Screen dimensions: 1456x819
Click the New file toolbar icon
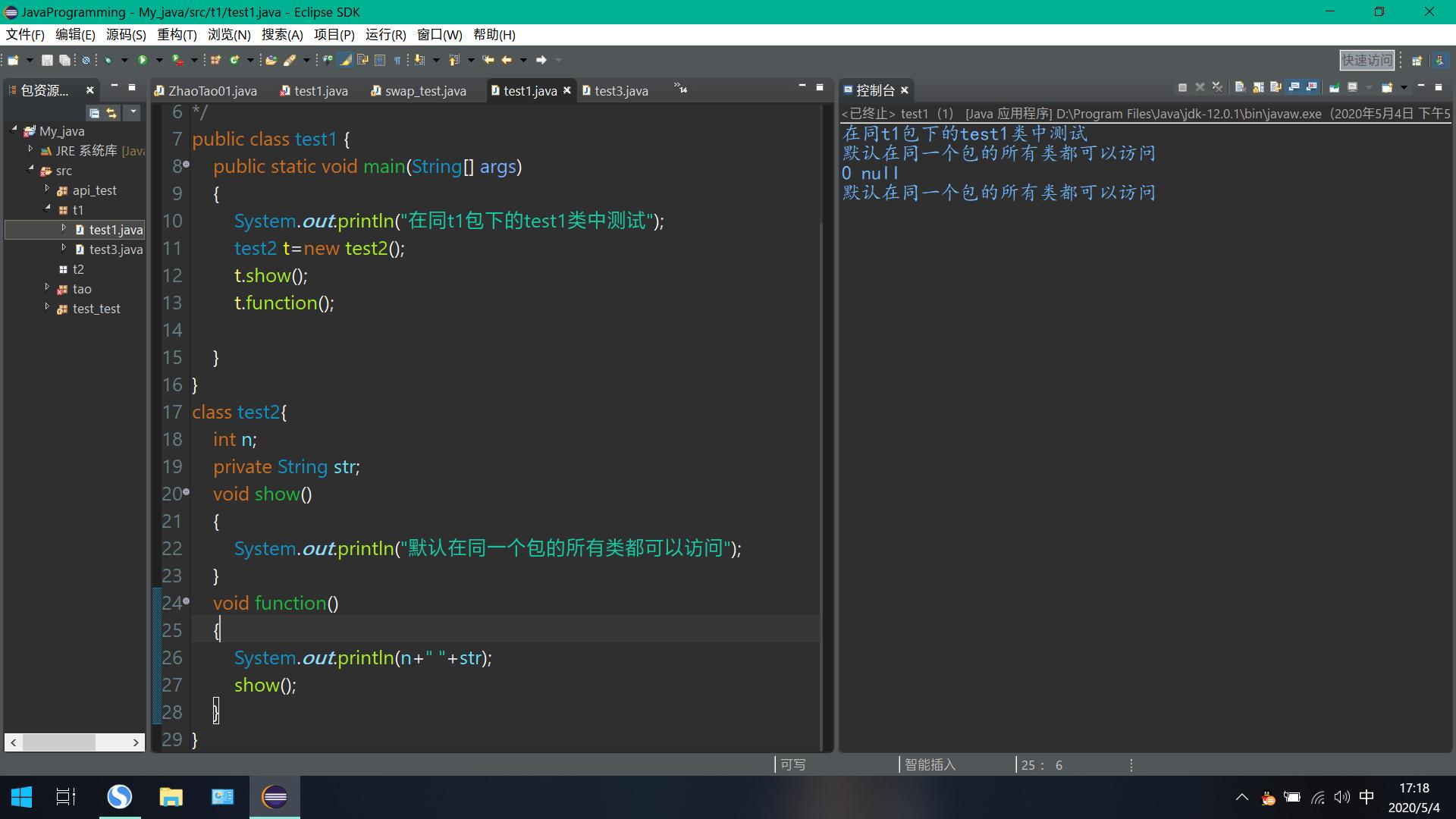[x=13, y=60]
